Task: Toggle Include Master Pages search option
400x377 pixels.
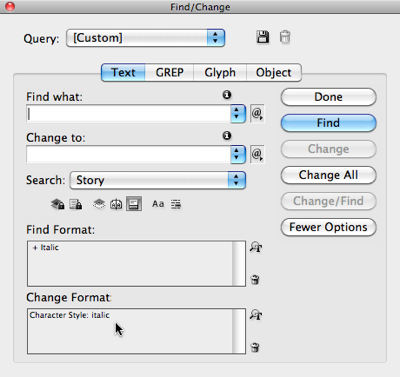Action: [x=116, y=204]
